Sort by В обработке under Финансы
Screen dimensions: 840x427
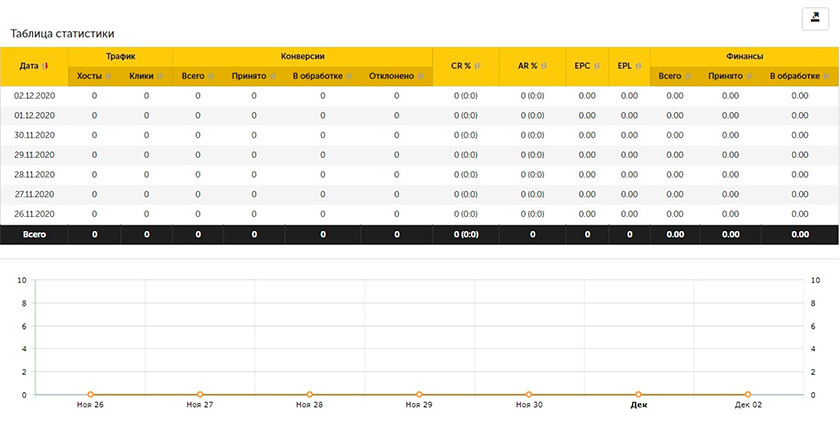coord(825,76)
